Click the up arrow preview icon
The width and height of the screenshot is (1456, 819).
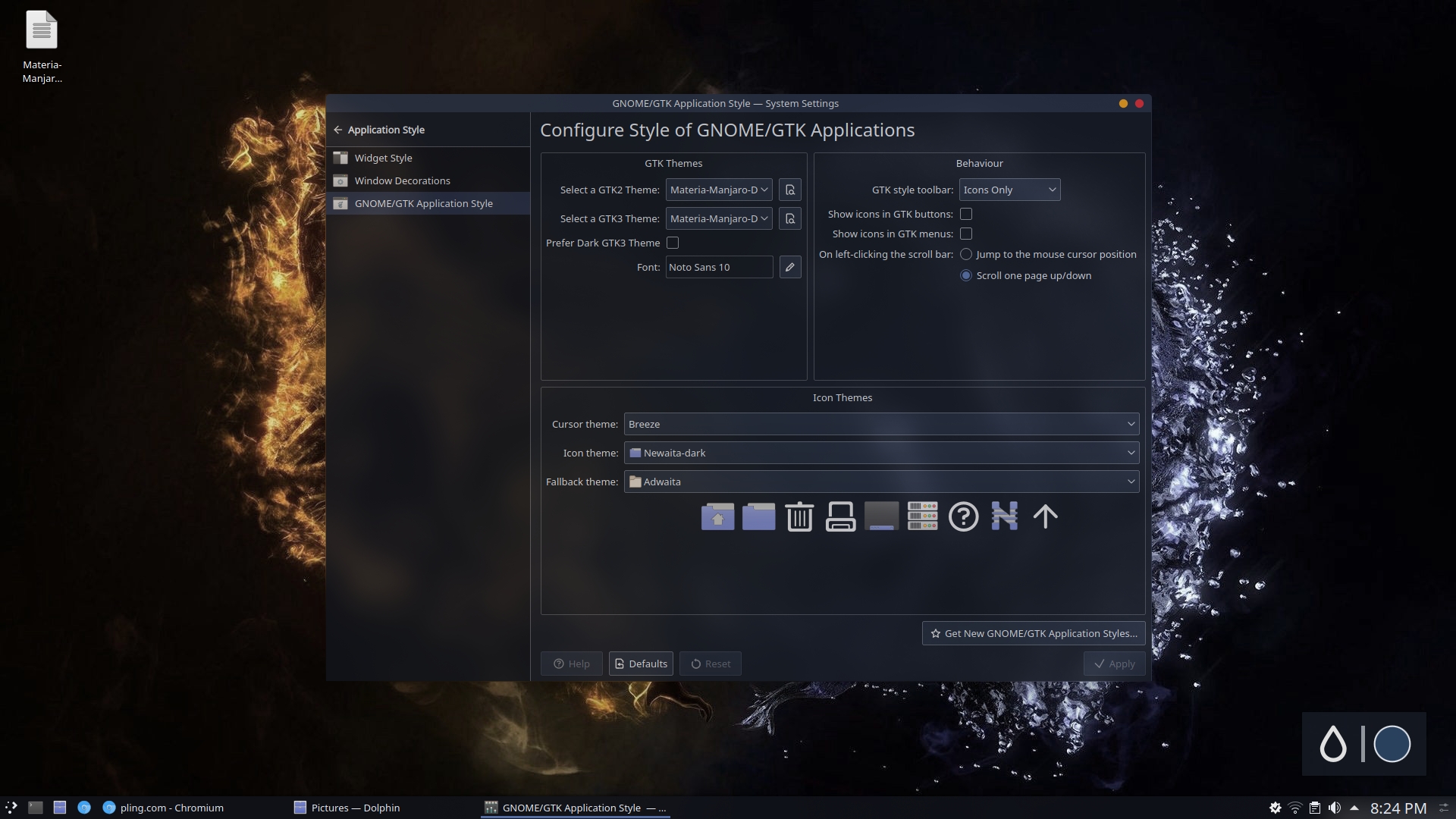pos(1045,516)
